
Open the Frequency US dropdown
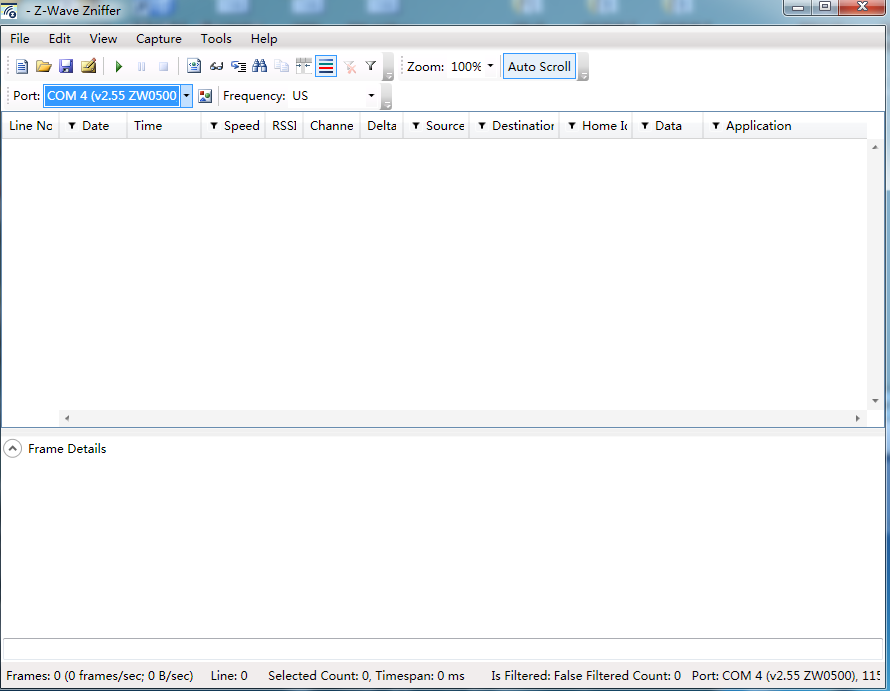(x=371, y=95)
